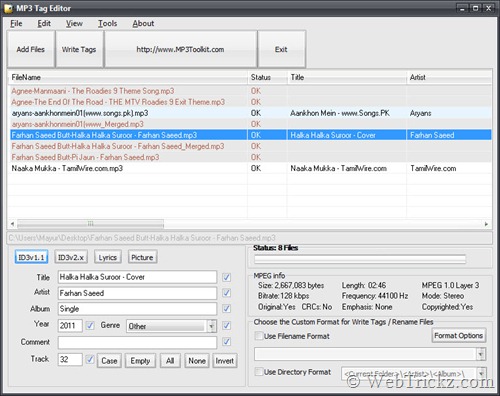Viewport: 500px width, 396px height.
Task: Switch to the ID3v1.1 tab
Action: coord(31,257)
